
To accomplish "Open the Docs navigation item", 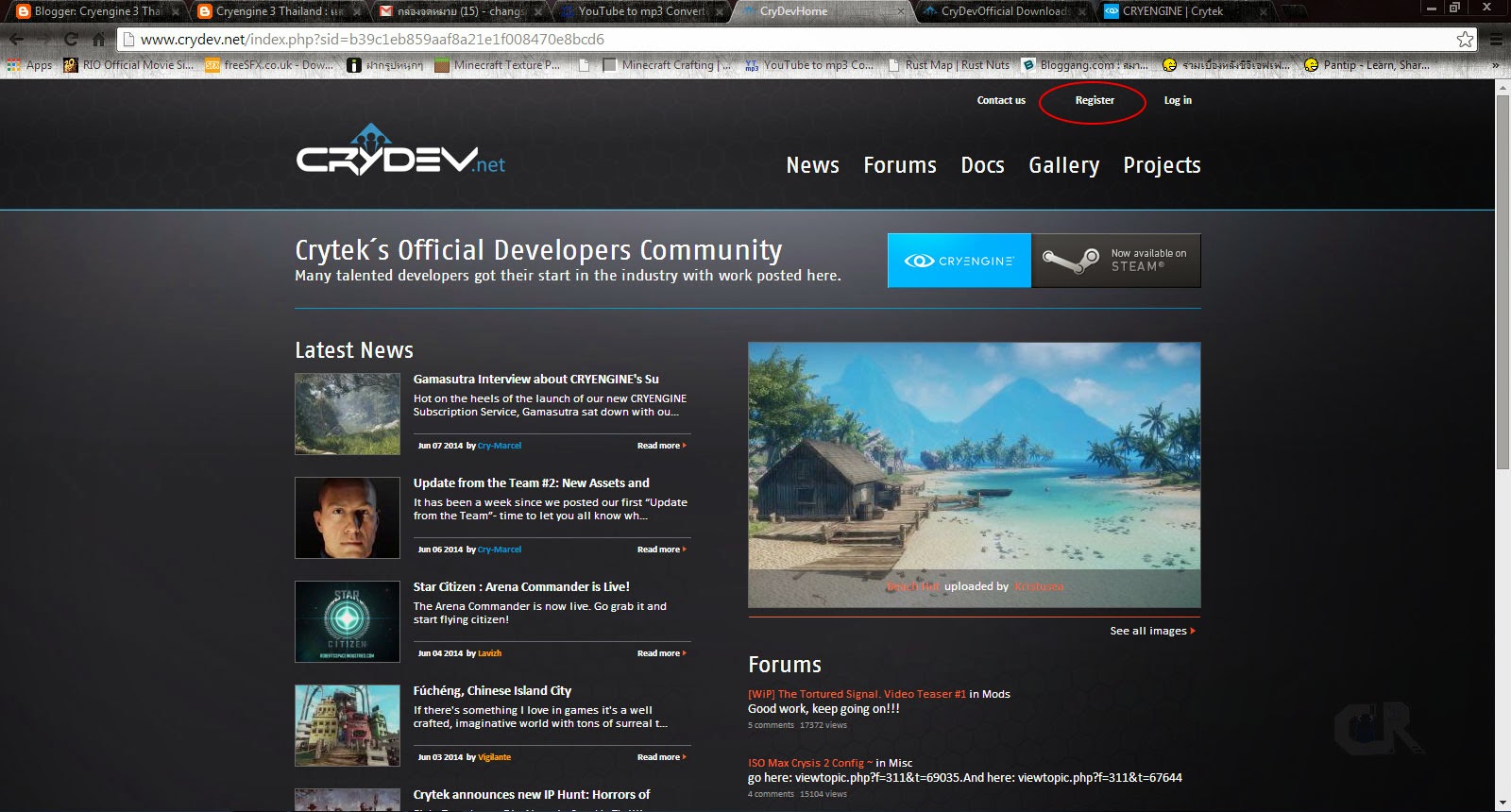I will (x=982, y=165).
